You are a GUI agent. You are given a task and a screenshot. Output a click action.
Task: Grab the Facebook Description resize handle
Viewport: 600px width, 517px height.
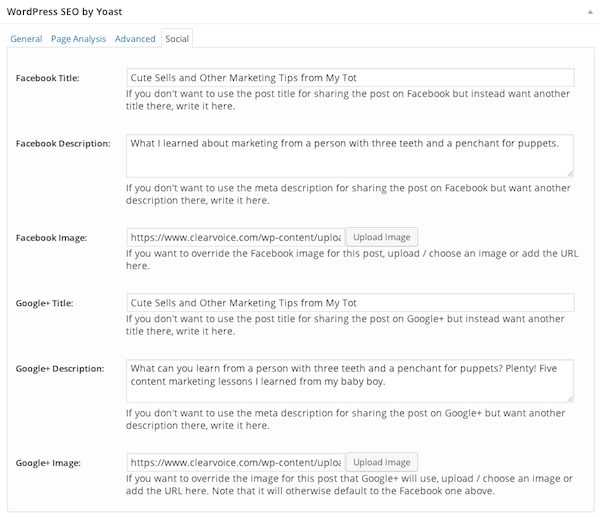click(x=570, y=174)
